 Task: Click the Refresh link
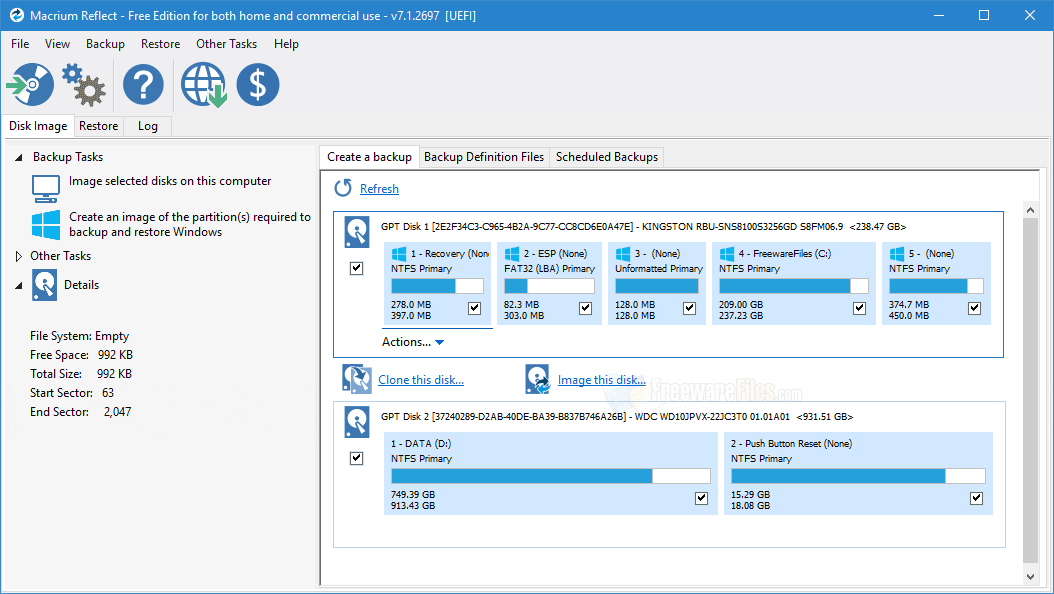coord(379,188)
